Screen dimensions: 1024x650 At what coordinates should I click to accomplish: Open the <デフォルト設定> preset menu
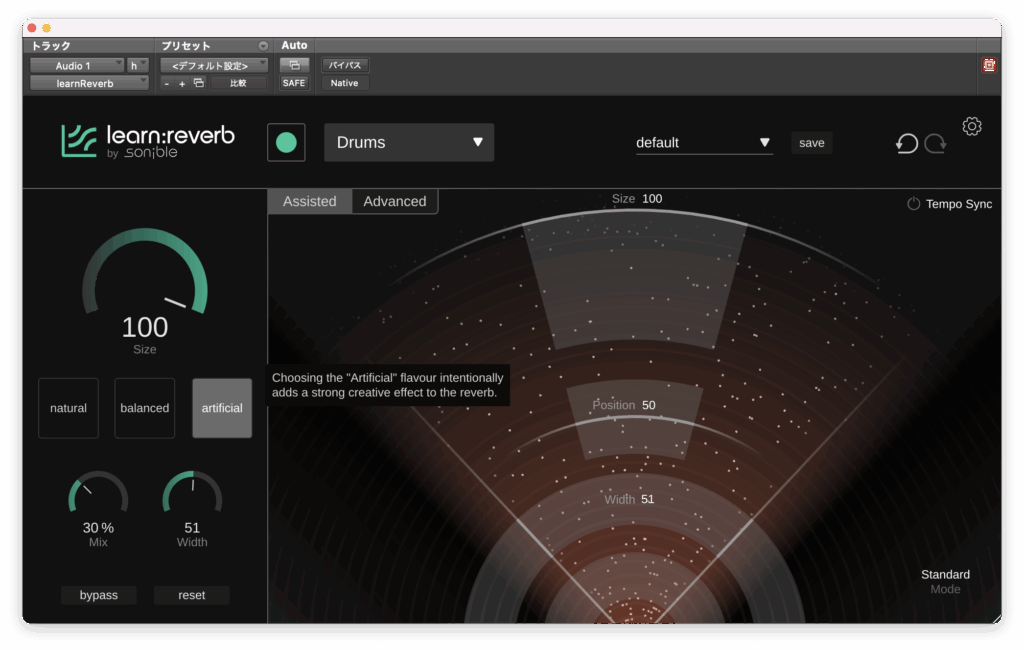[x=214, y=65]
